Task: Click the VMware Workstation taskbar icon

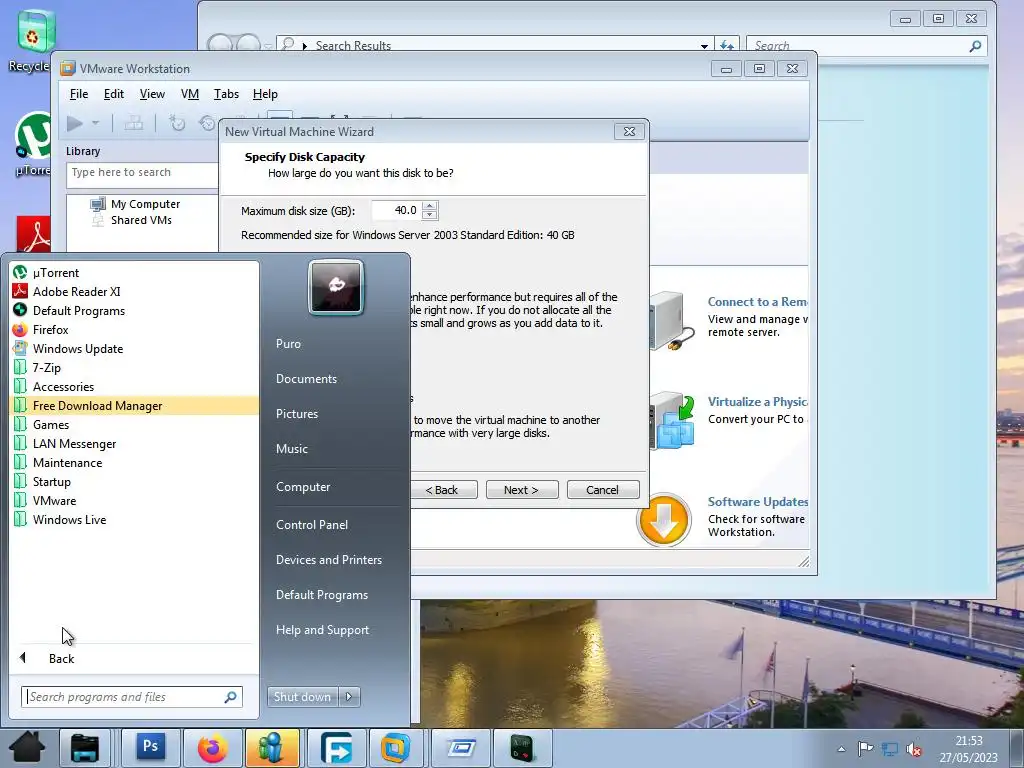Action: pyautogui.click(x=395, y=747)
